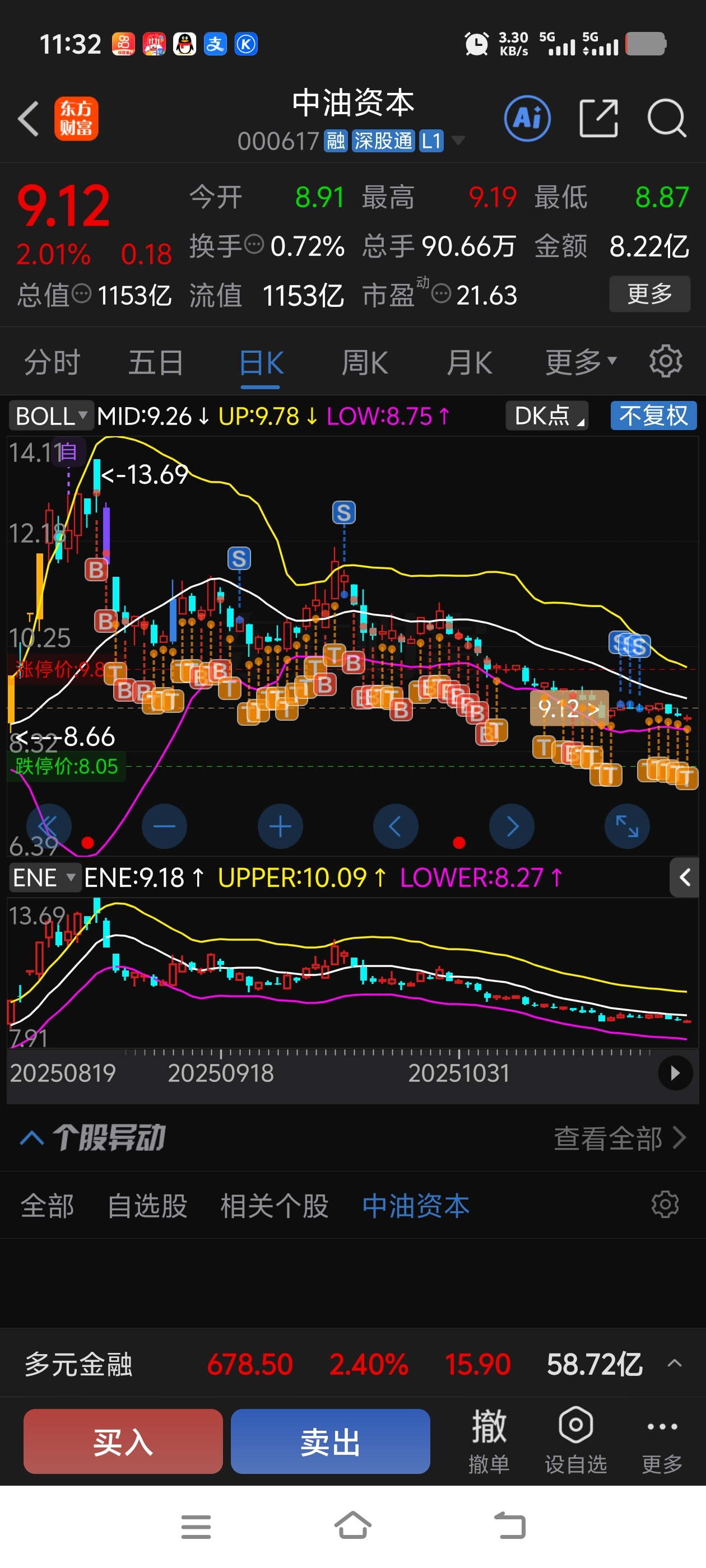Image resolution: width=706 pixels, height=1568 pixels.
Task: Tap 卖出 sell button
Action: click(330, 1441)
